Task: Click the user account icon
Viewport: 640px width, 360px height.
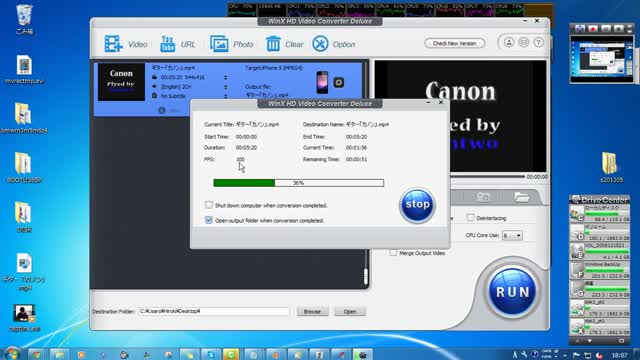Action: click(x=509, y=42)
